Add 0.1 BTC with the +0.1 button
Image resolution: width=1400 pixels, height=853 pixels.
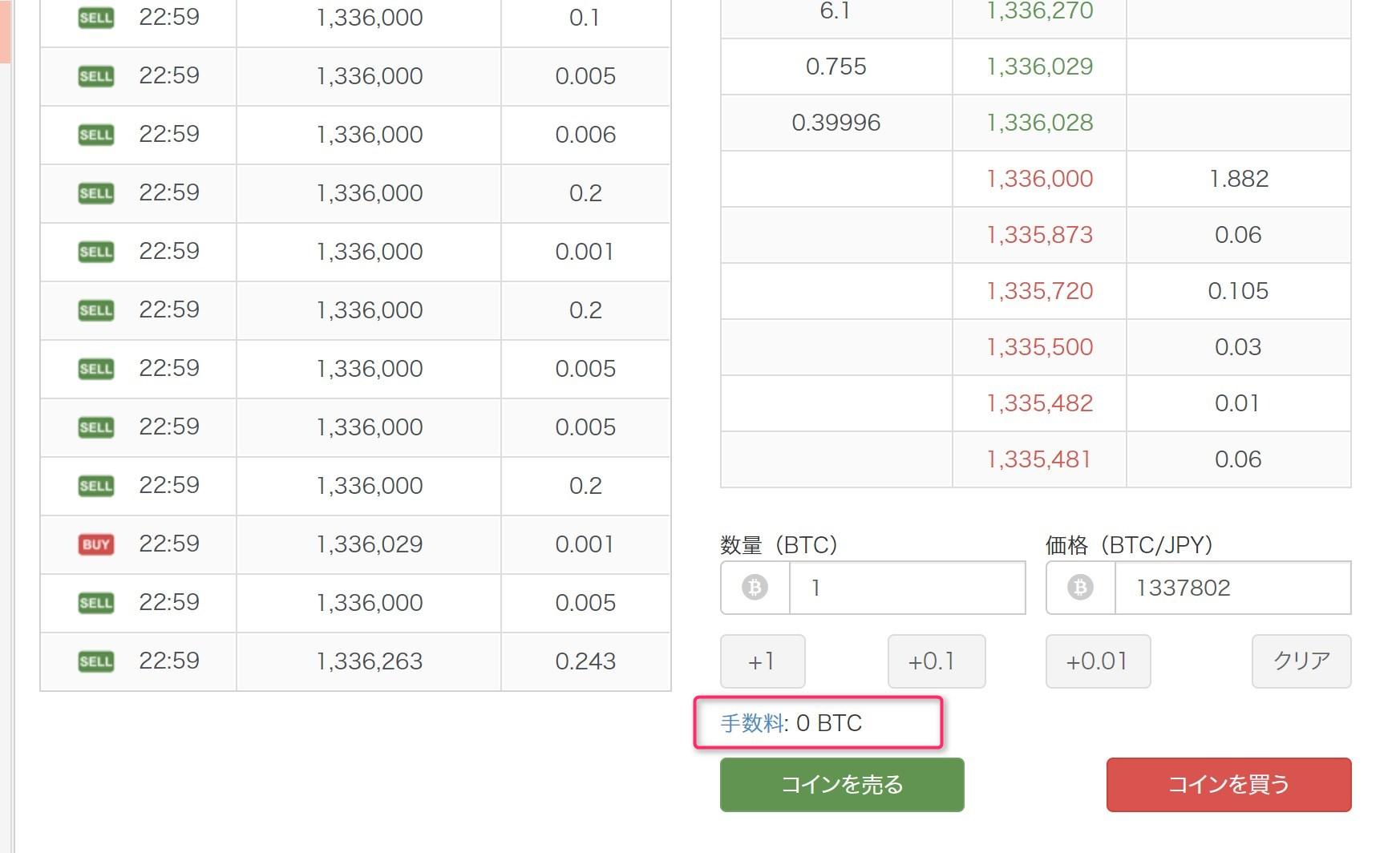[937, 661]
